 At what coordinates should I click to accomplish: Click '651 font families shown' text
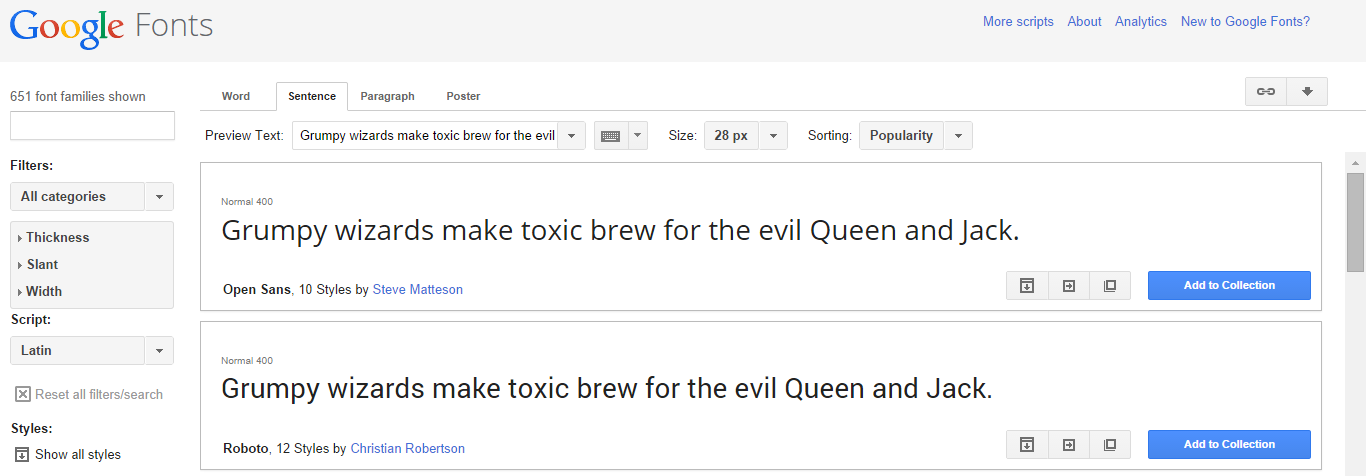(78, 96)
